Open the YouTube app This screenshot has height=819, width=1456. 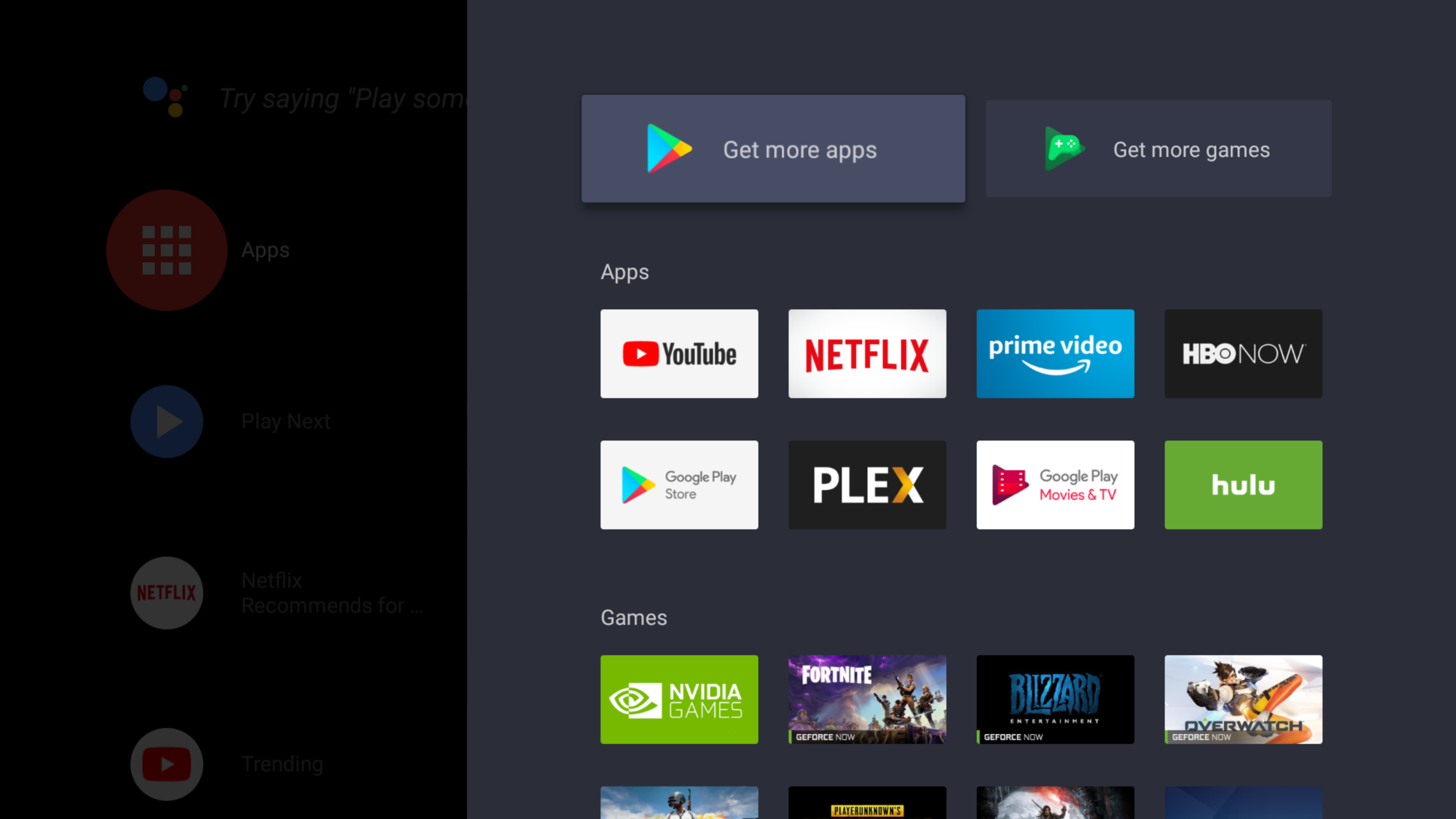point(679,353)
